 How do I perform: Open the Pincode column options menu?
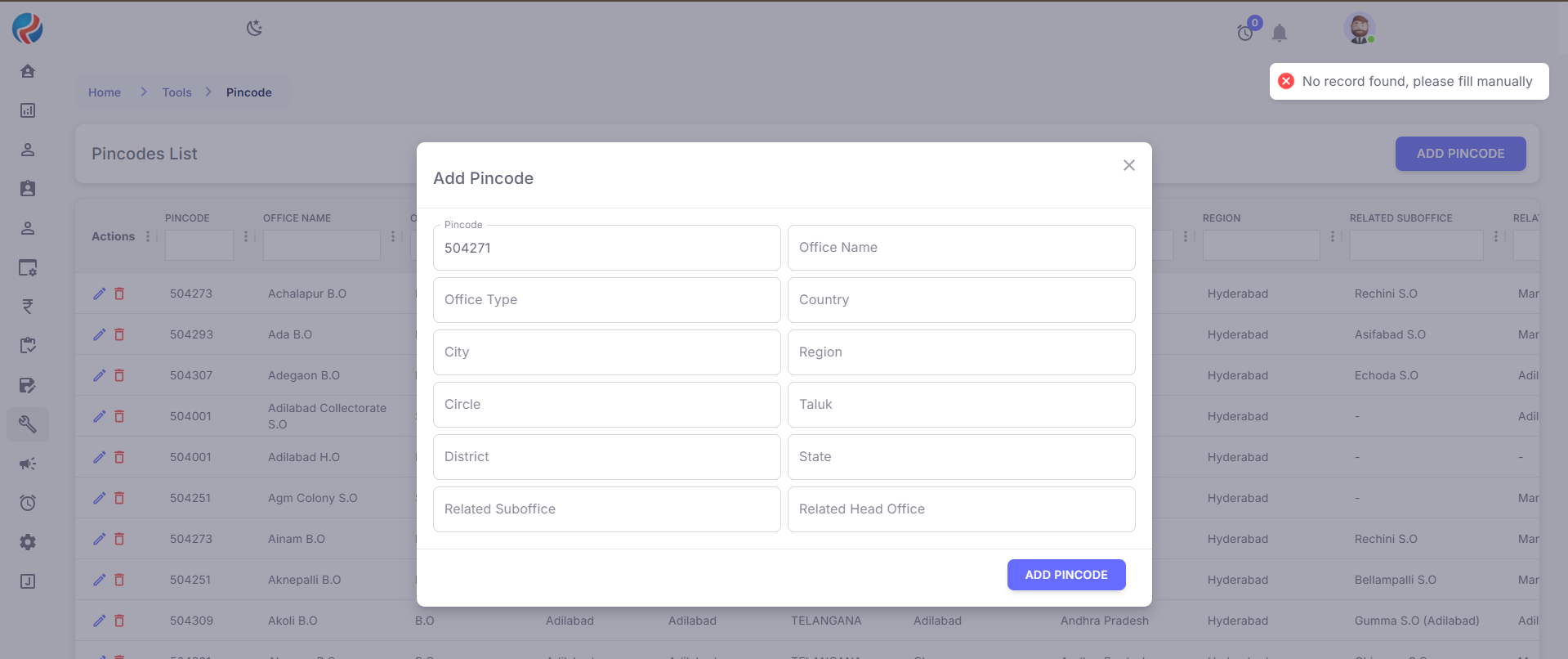click(x=246, y=236)
